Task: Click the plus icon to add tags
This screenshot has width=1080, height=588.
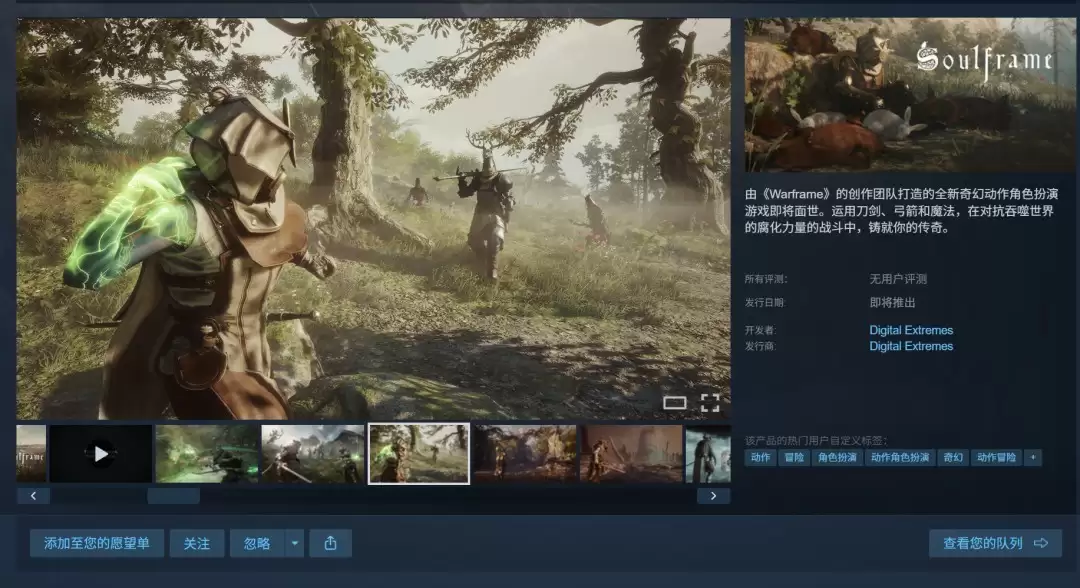Action: [x=1032, y=457]
